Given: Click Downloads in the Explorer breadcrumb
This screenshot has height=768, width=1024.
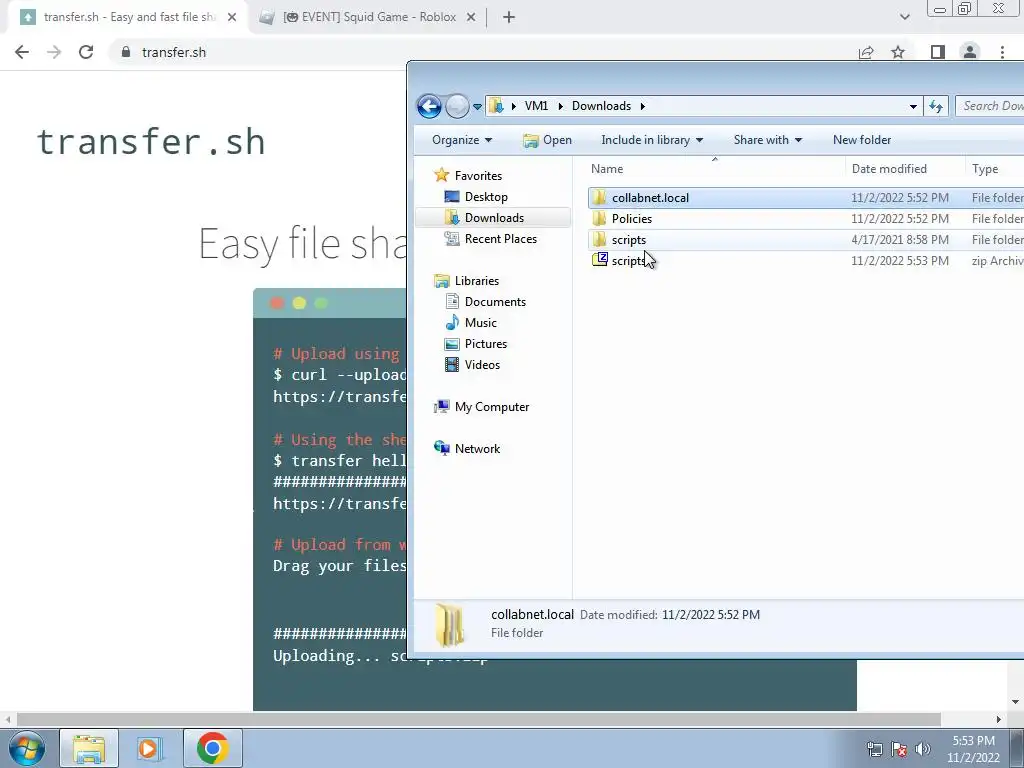Looking at the screenshot, I should coord(601,106).
